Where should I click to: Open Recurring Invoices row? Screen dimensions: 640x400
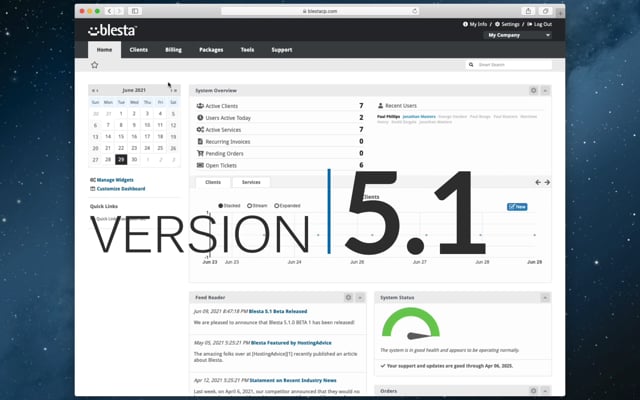[x=280, y=141]
